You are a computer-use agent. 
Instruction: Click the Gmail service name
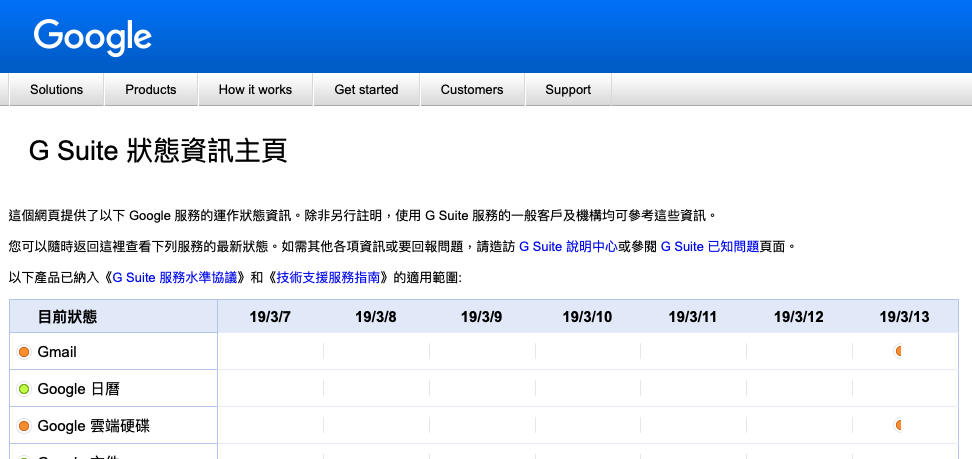point(57,352)
